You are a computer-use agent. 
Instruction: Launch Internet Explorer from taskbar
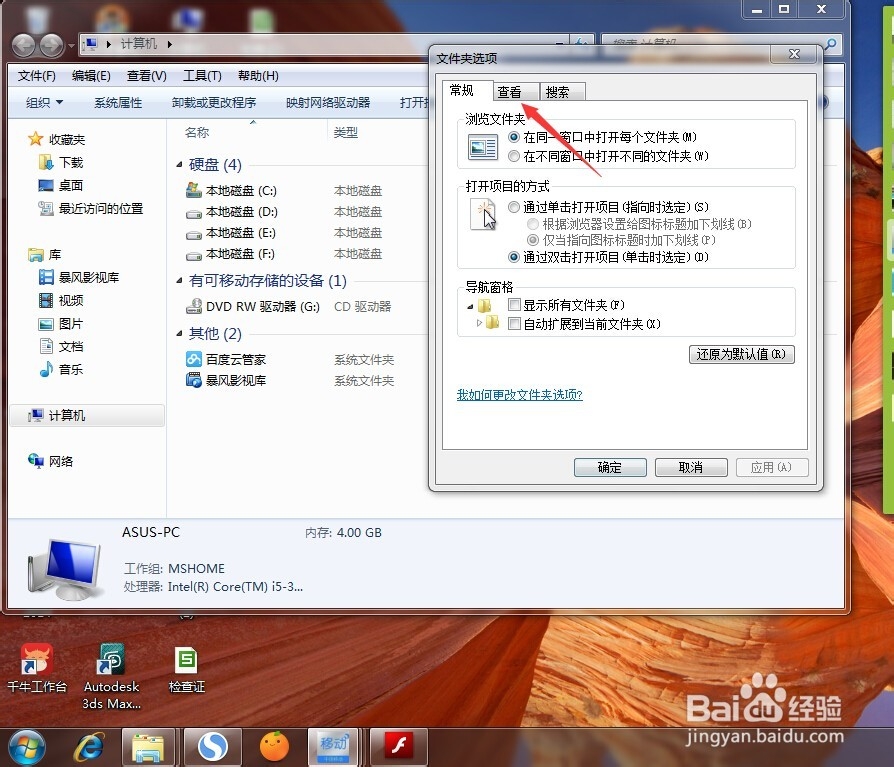(89, 747)
